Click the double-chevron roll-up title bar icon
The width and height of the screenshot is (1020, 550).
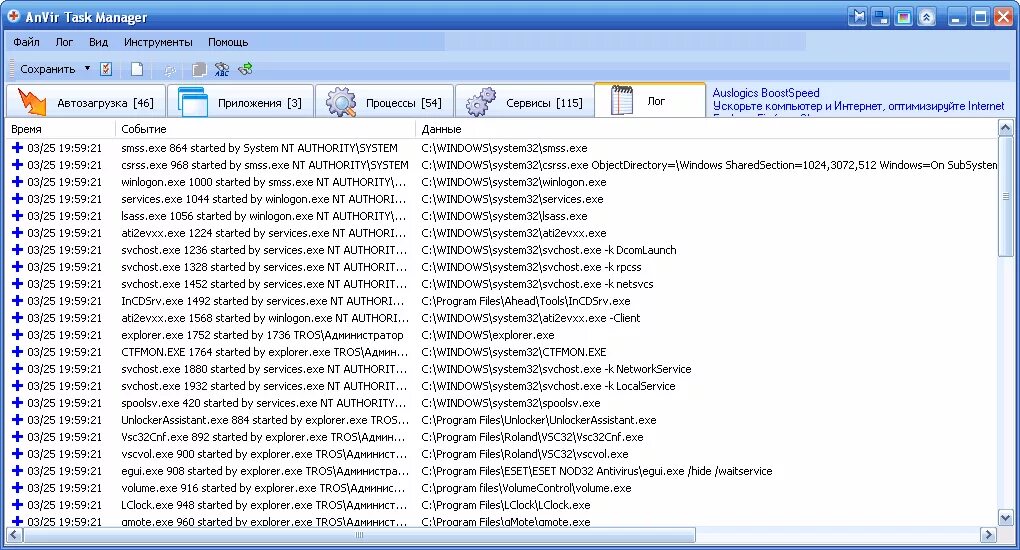[x=926, y=17]
